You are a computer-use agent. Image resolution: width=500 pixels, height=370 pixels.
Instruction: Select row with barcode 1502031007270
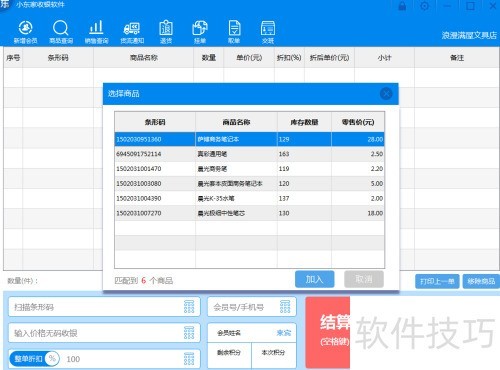(249, 213)
